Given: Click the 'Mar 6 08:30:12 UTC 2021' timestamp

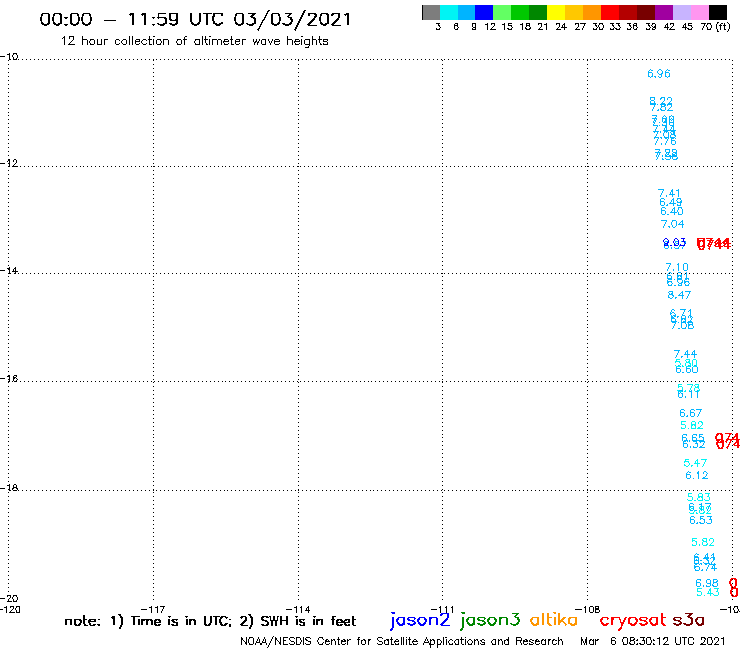Looking at the screenshot, I should click(x=652, y=641).
